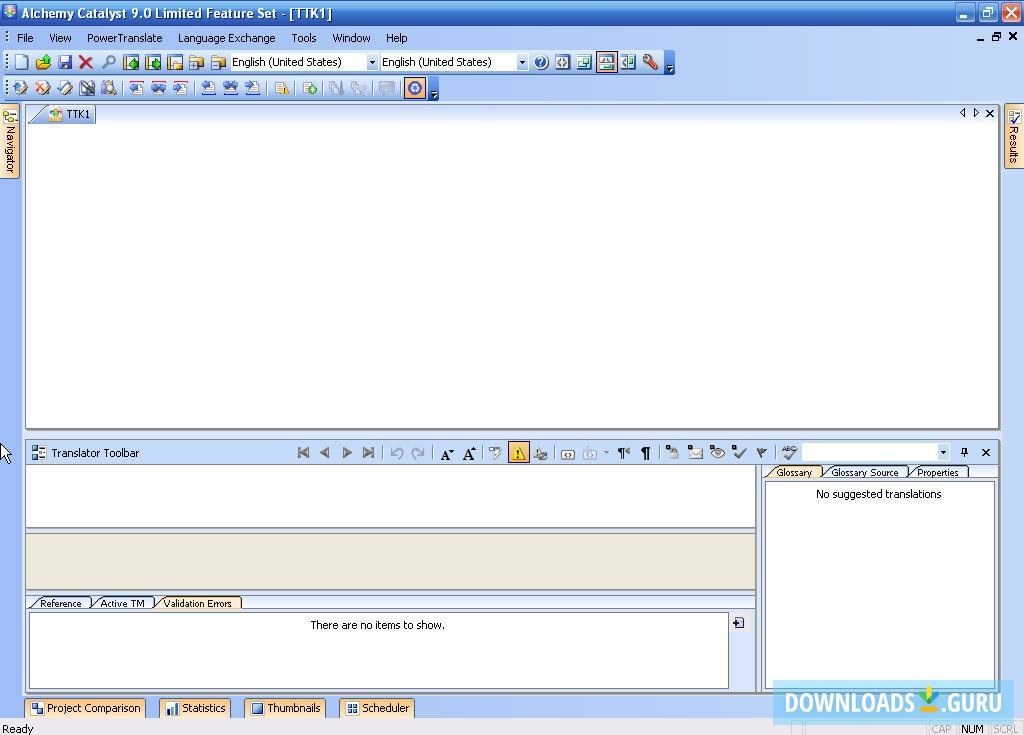Open the source language English (United States) dropdown
Image resolution: width=1024 pixels, height=735 pixels.
click(372, 62)
